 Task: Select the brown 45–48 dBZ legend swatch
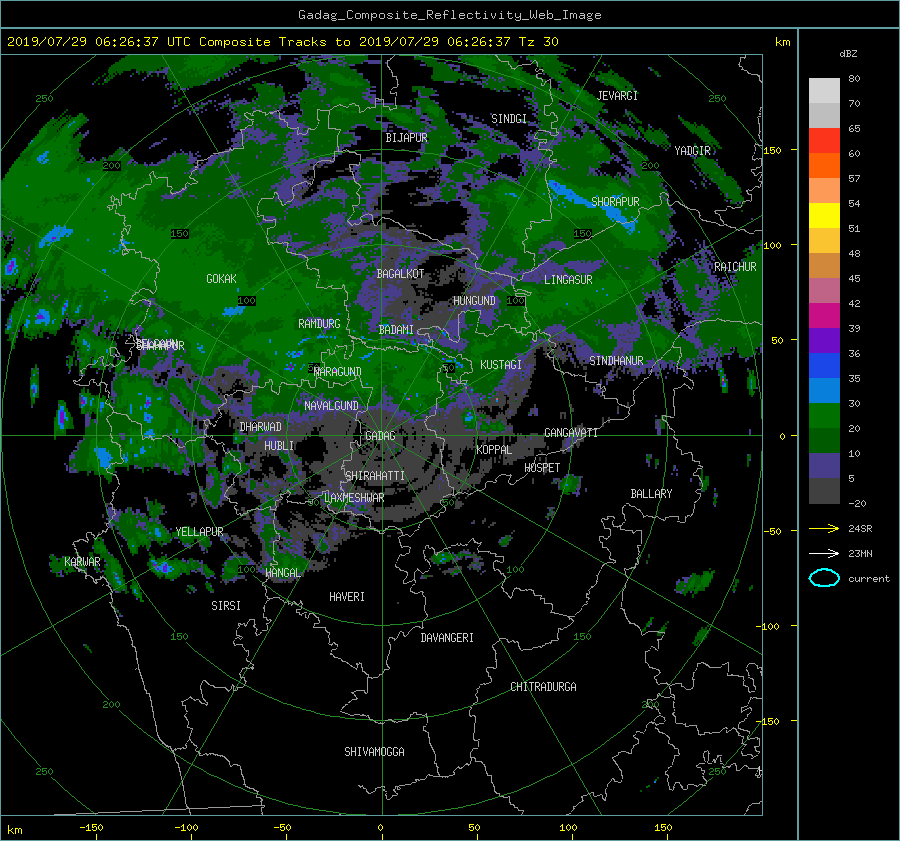coord(824,266)
